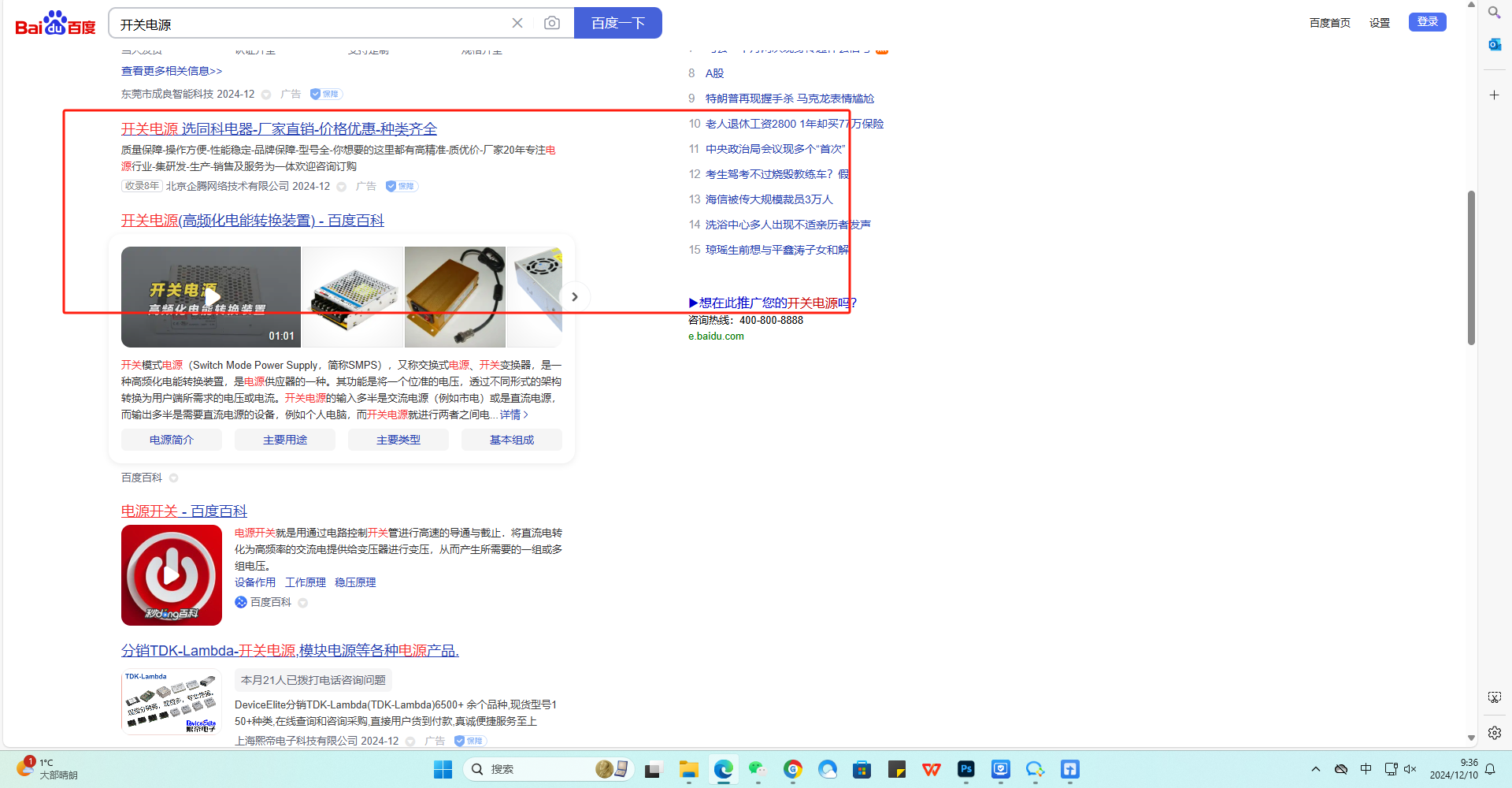Play the 开关电源 video thumbnail
The height and width of the screenshot is (788, 1512).
pyautogui.click(x=211, y=297)
